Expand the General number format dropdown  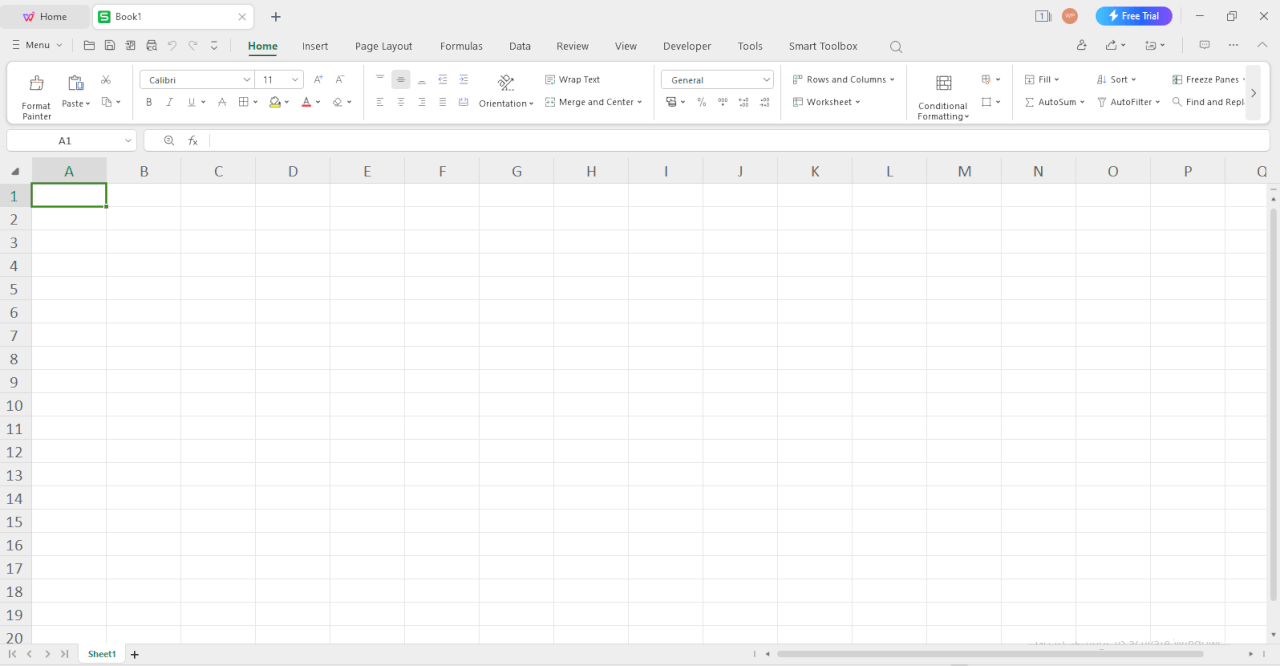pos(766,80)
